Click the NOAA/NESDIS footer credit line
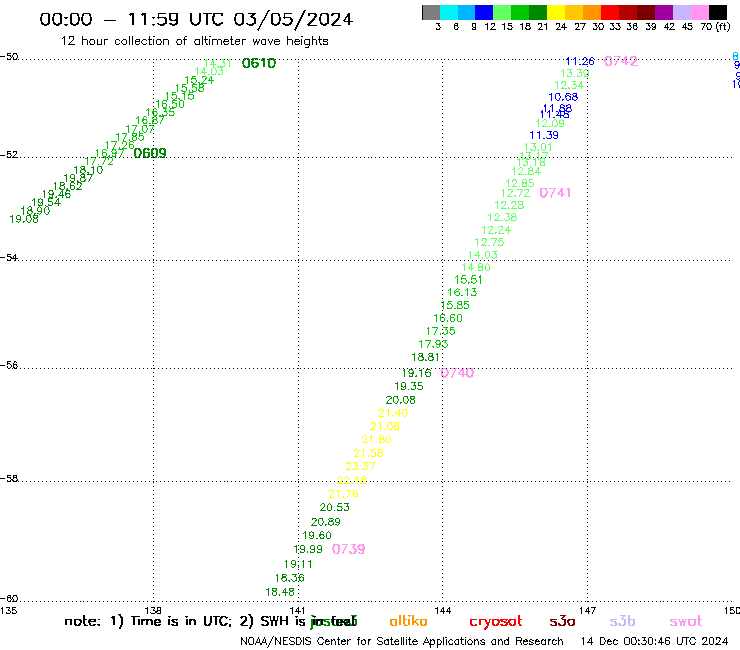 point(402,641)
